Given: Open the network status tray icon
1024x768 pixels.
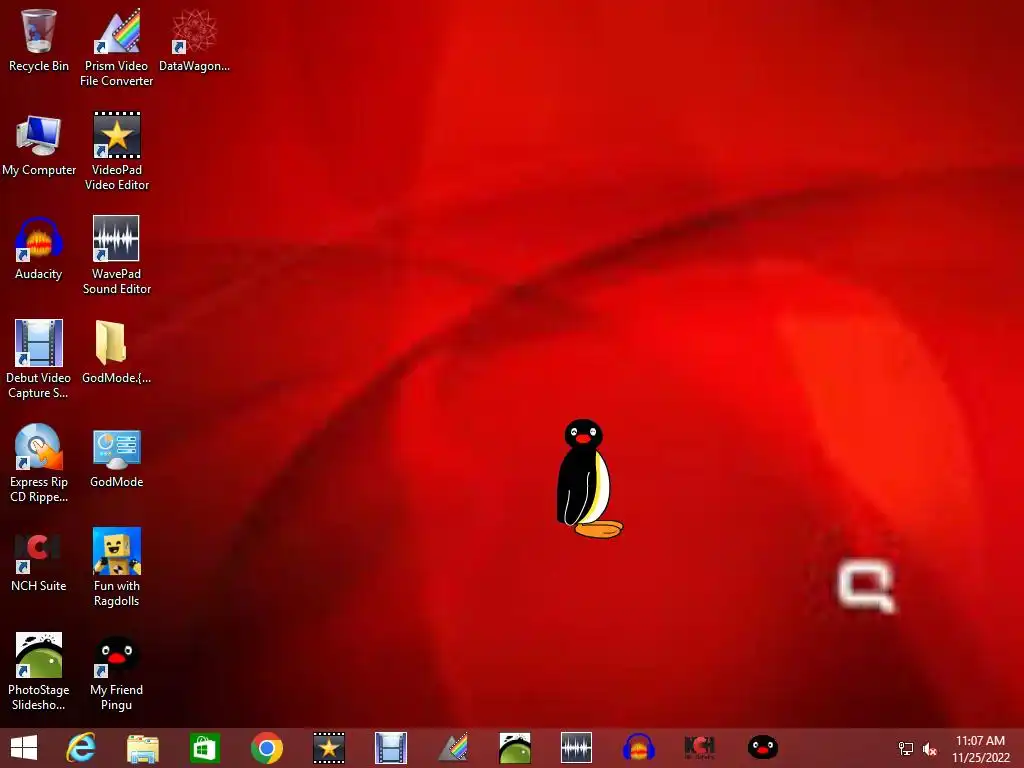Looking at the screenshot, I should click(906, 748).
